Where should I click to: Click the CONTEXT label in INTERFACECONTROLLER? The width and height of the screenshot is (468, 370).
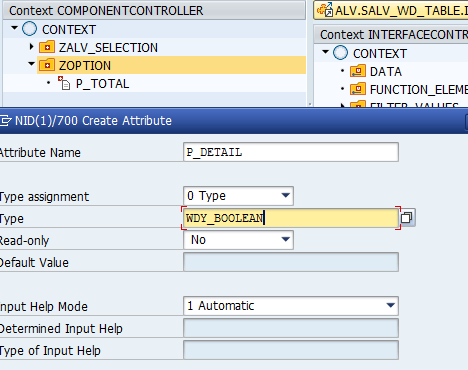tap(380, 54)
